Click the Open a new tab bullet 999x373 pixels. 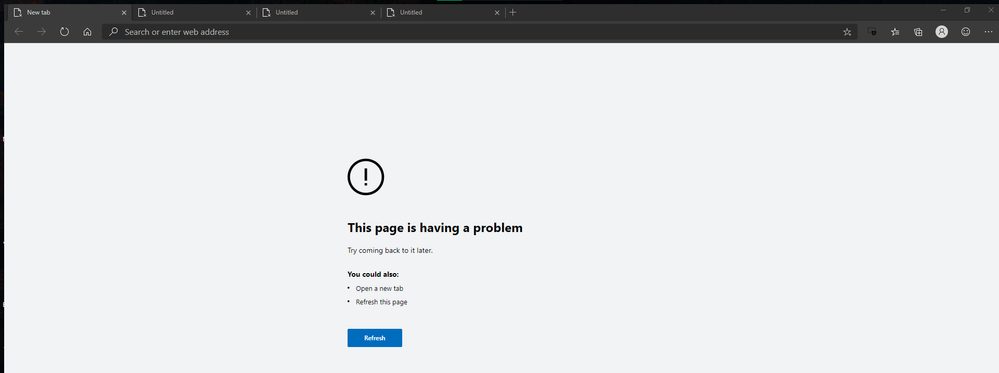(379, 288)
